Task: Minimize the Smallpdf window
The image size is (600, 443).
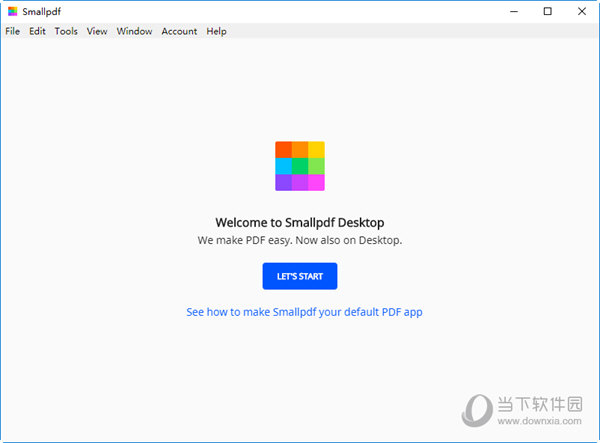Action: coord(514,11)
